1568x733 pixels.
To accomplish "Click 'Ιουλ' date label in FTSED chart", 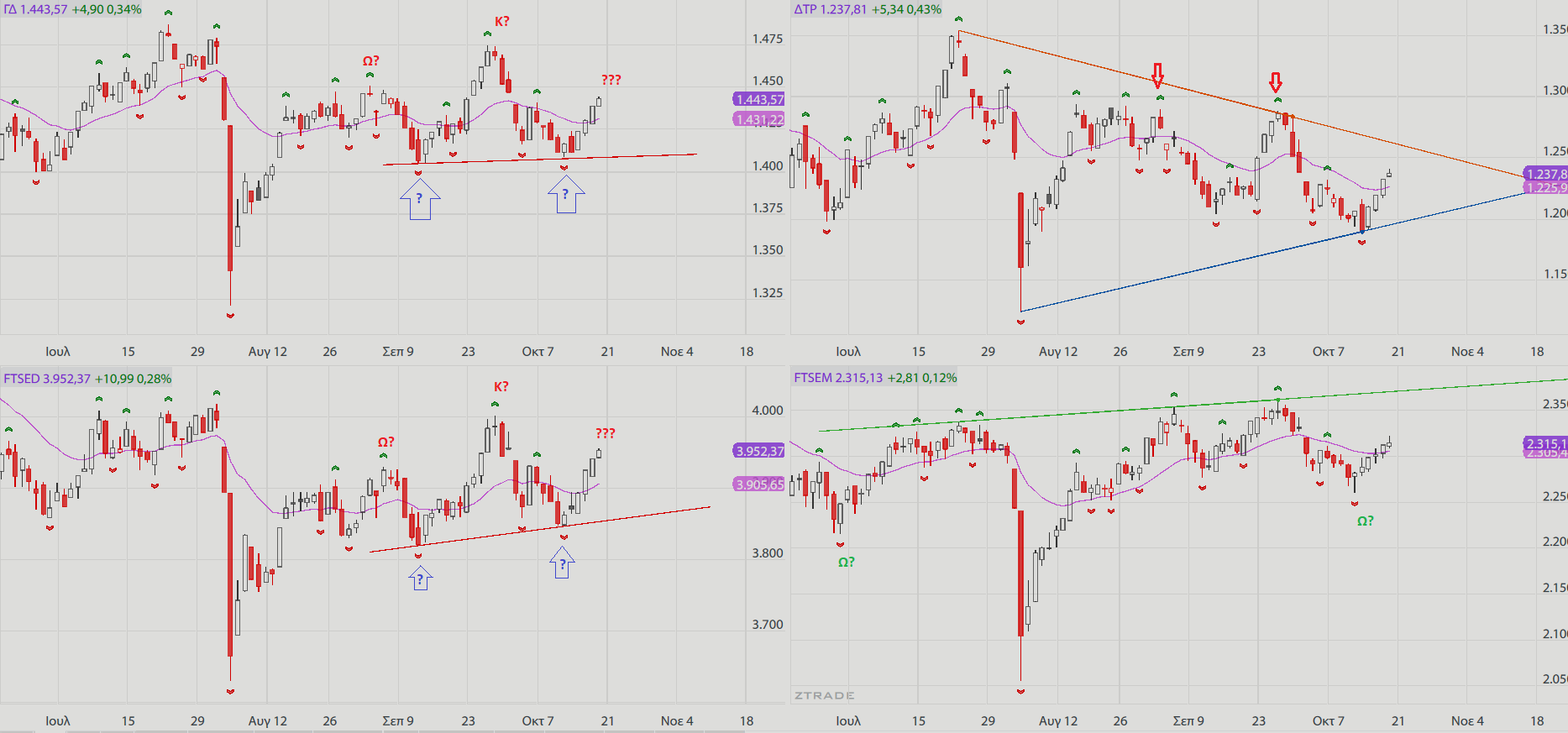I will (x=58, y=720).
